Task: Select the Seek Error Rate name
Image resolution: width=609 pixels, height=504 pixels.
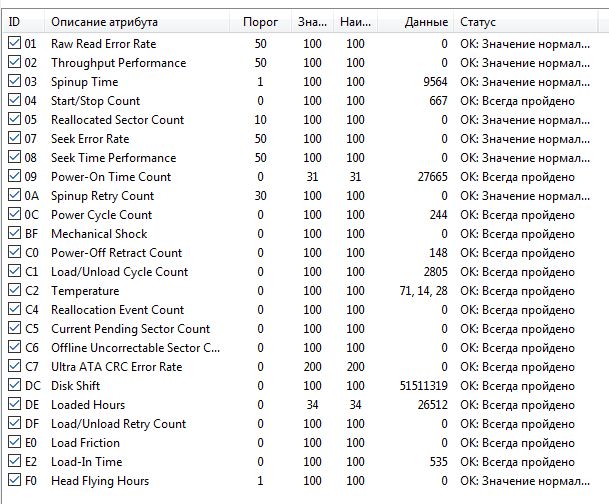Action: pos(90,139)
